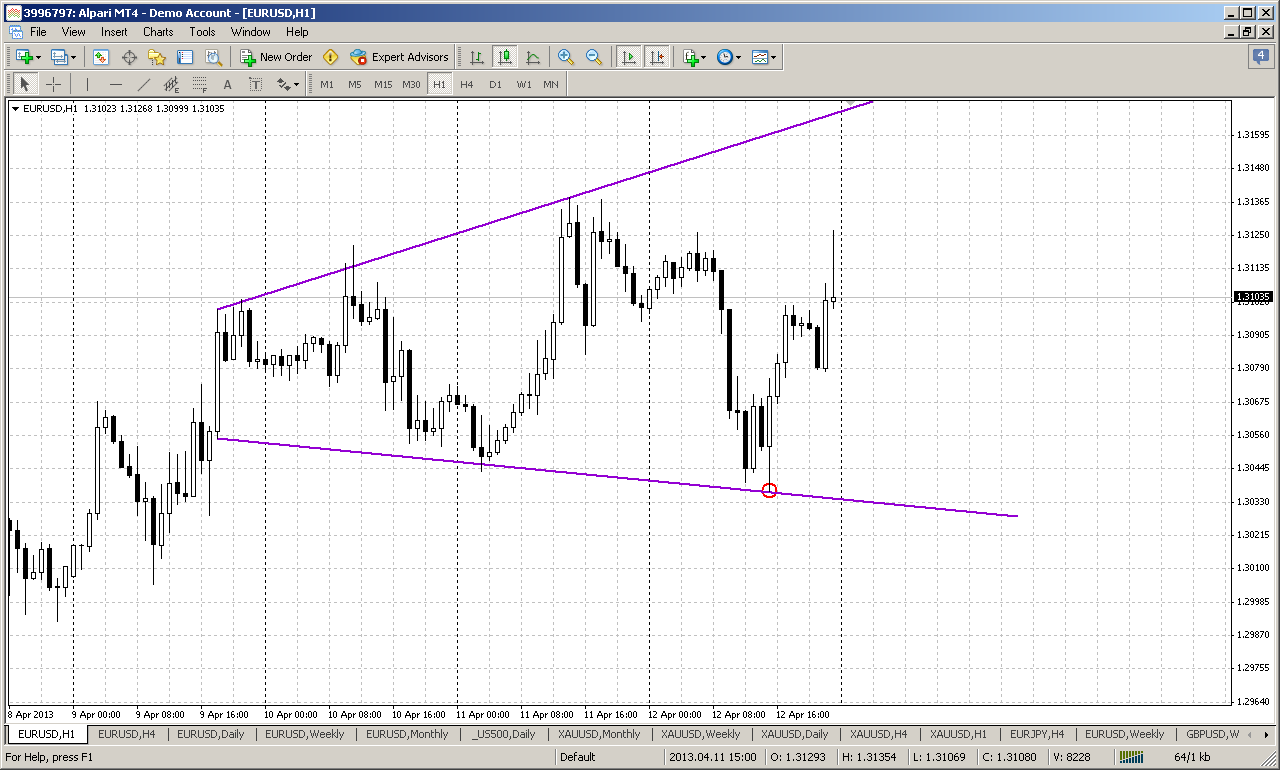Image resolution: width=1280 pixels, height=770 pixels.
Task: Click the connection status bars icon
Action: pos(1133,757)
